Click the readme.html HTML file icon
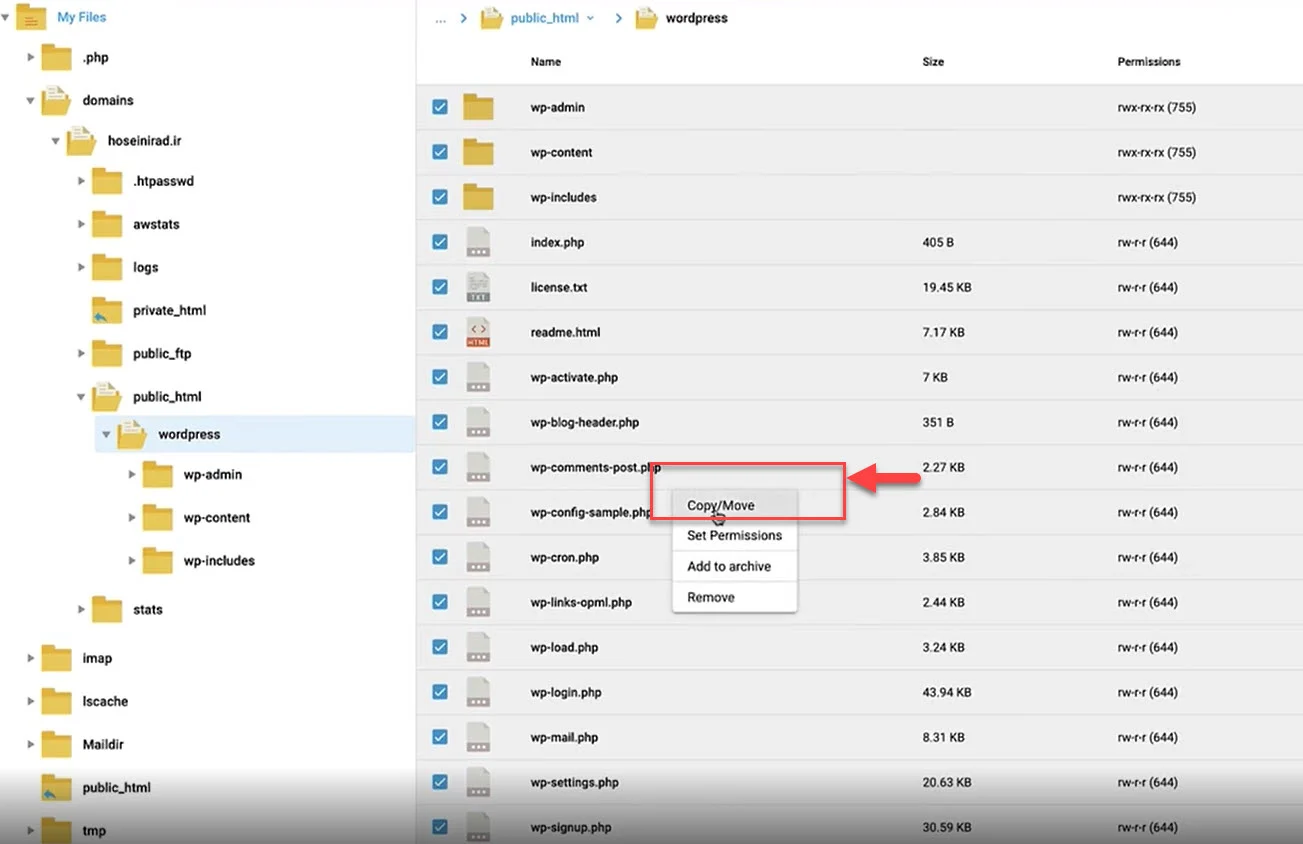The height and width of the screenshot is (844, 1303). [x=479, y=332]
